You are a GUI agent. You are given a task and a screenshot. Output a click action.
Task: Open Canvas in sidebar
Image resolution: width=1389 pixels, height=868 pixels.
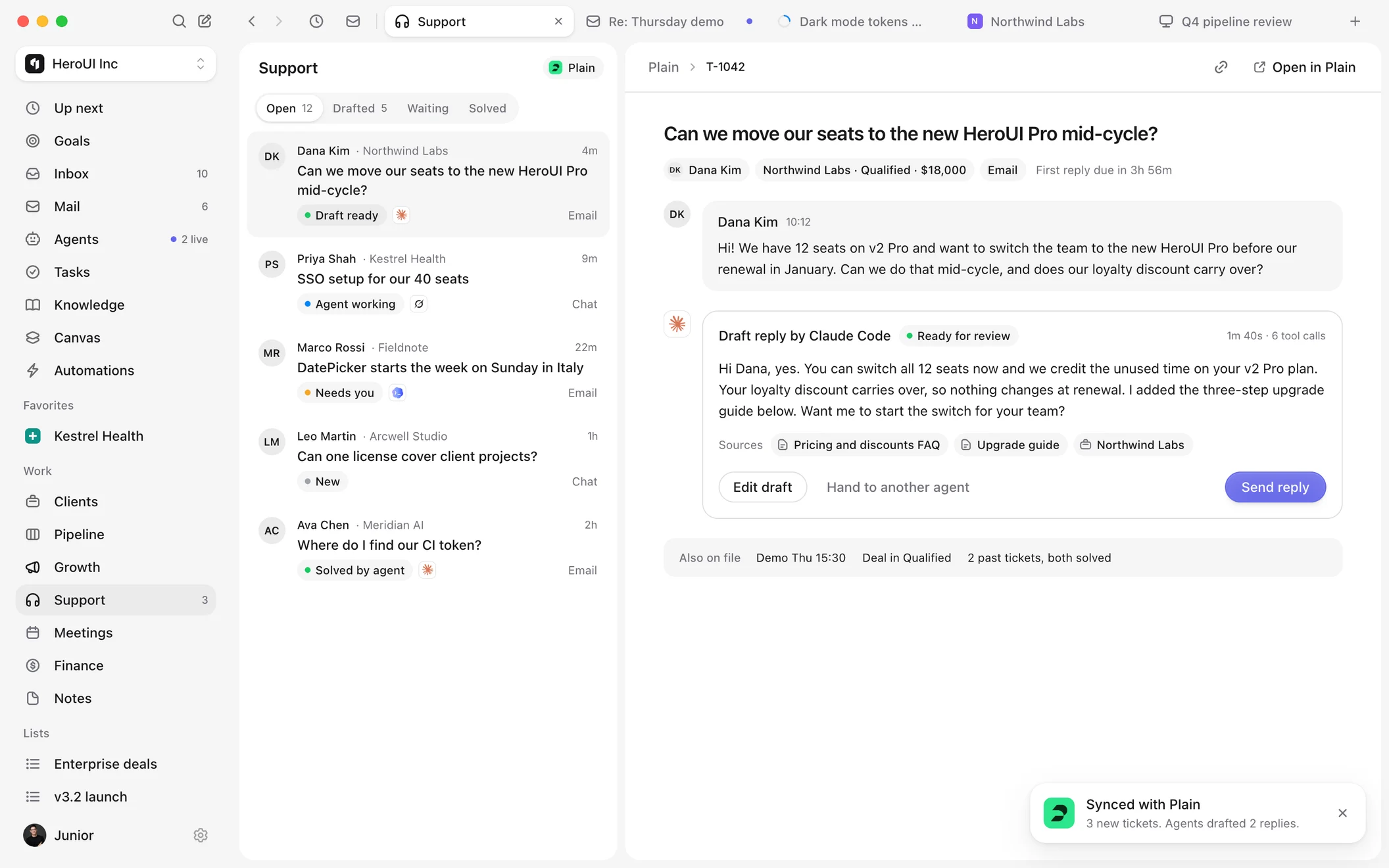116,338
